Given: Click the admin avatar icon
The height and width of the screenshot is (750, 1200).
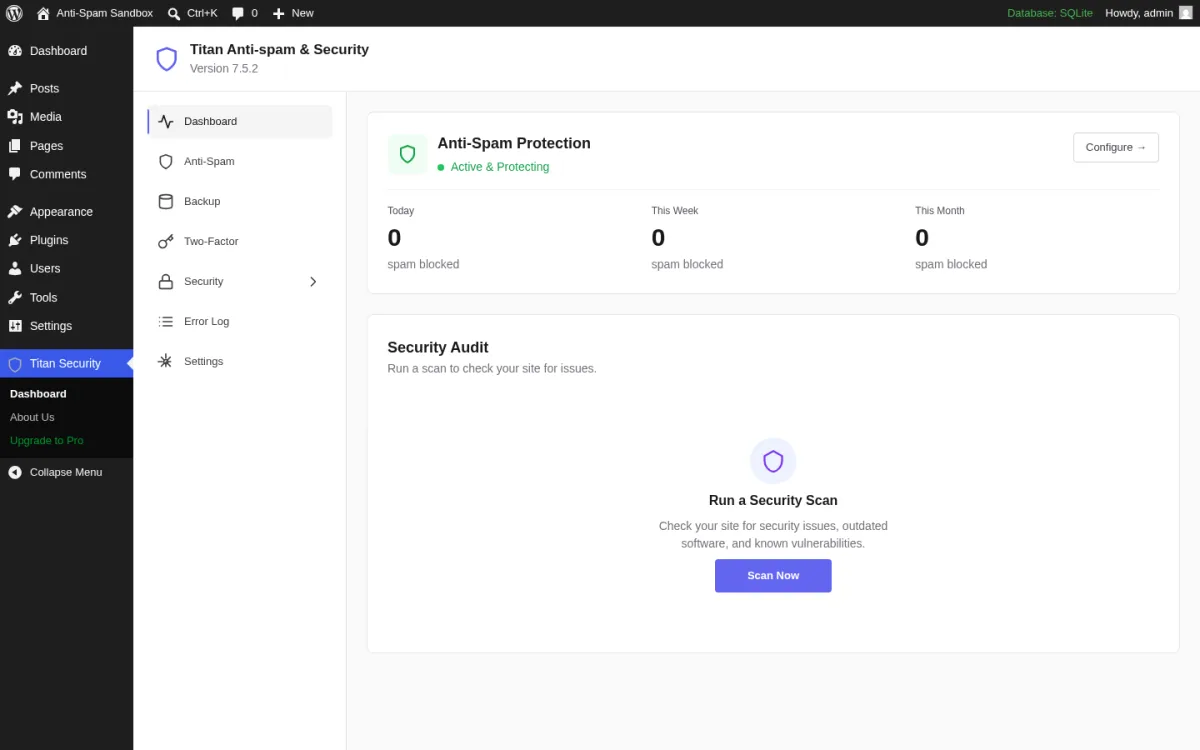Looking at the screenshot, I should coord(1185,13).
